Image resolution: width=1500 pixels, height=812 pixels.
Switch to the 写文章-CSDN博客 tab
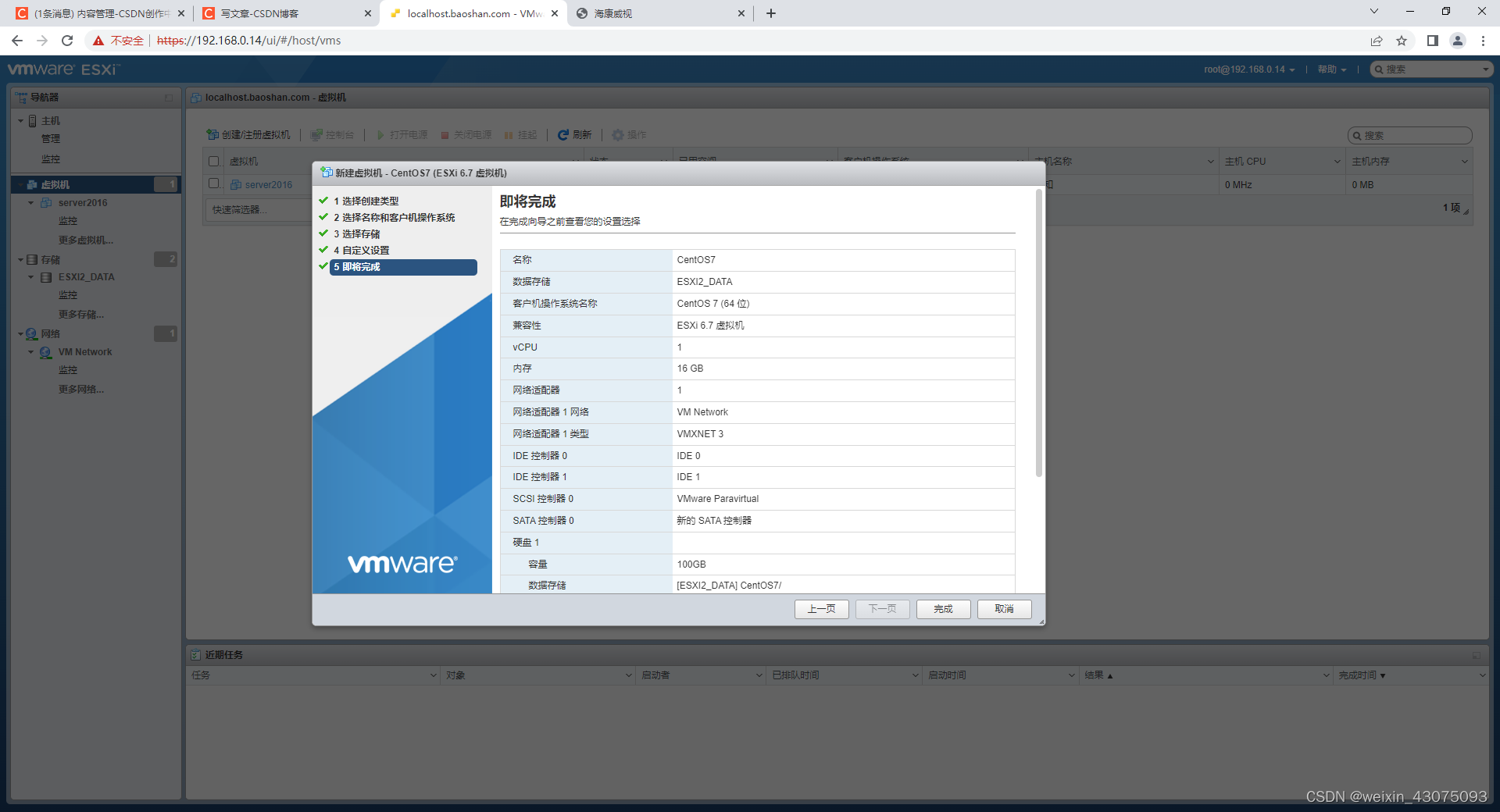[286, 13]
